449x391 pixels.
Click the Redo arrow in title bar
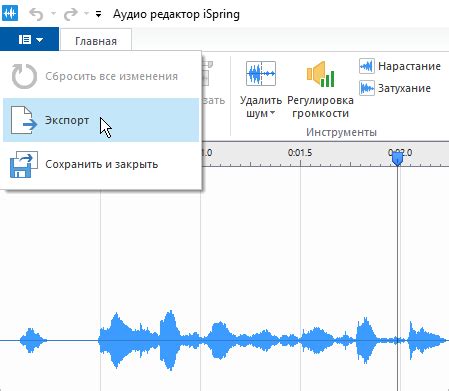[x=71, y=14]
